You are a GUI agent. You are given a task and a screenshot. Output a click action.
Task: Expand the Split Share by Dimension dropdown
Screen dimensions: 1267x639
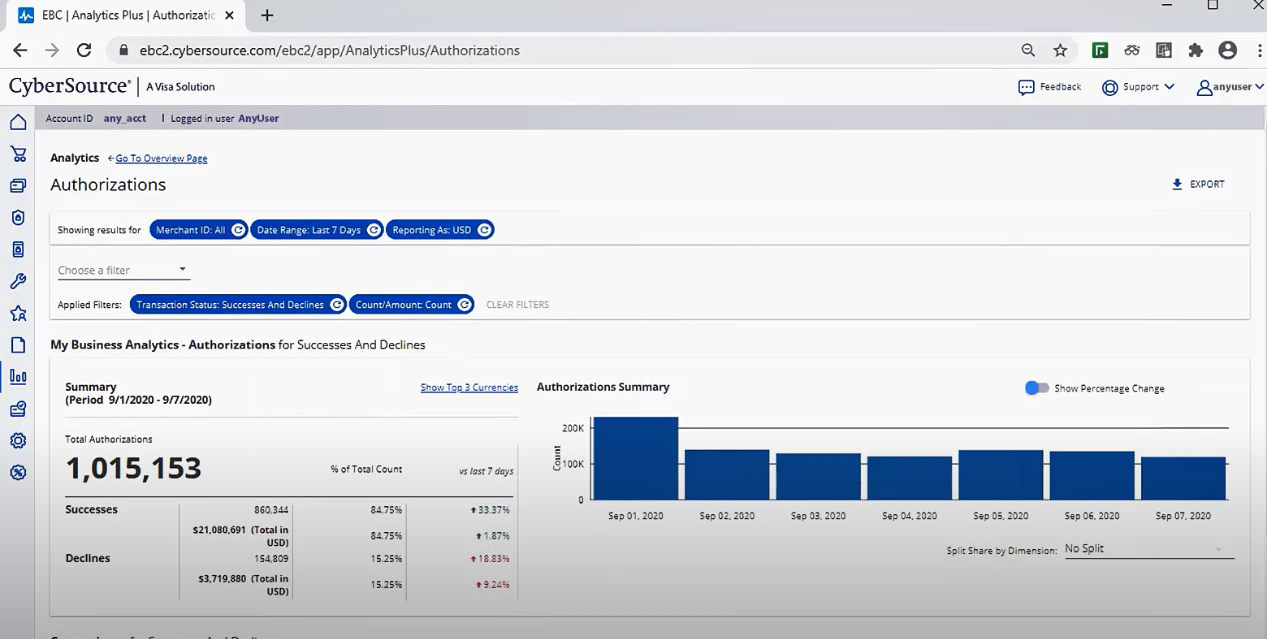coord(1146,548)
